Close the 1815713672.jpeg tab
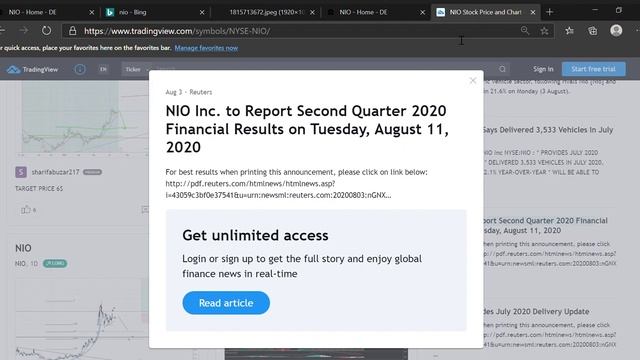The height and width of the screenshot is (360, 640). click(x=312, y=12)
